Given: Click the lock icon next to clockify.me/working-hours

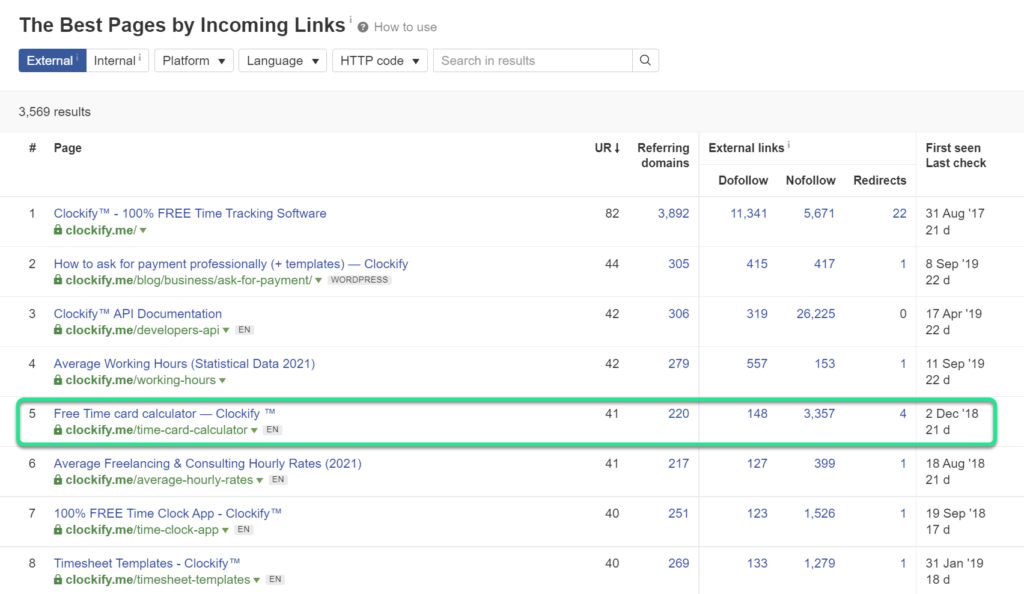Looking at the screenshot, I should pos(58,380).
